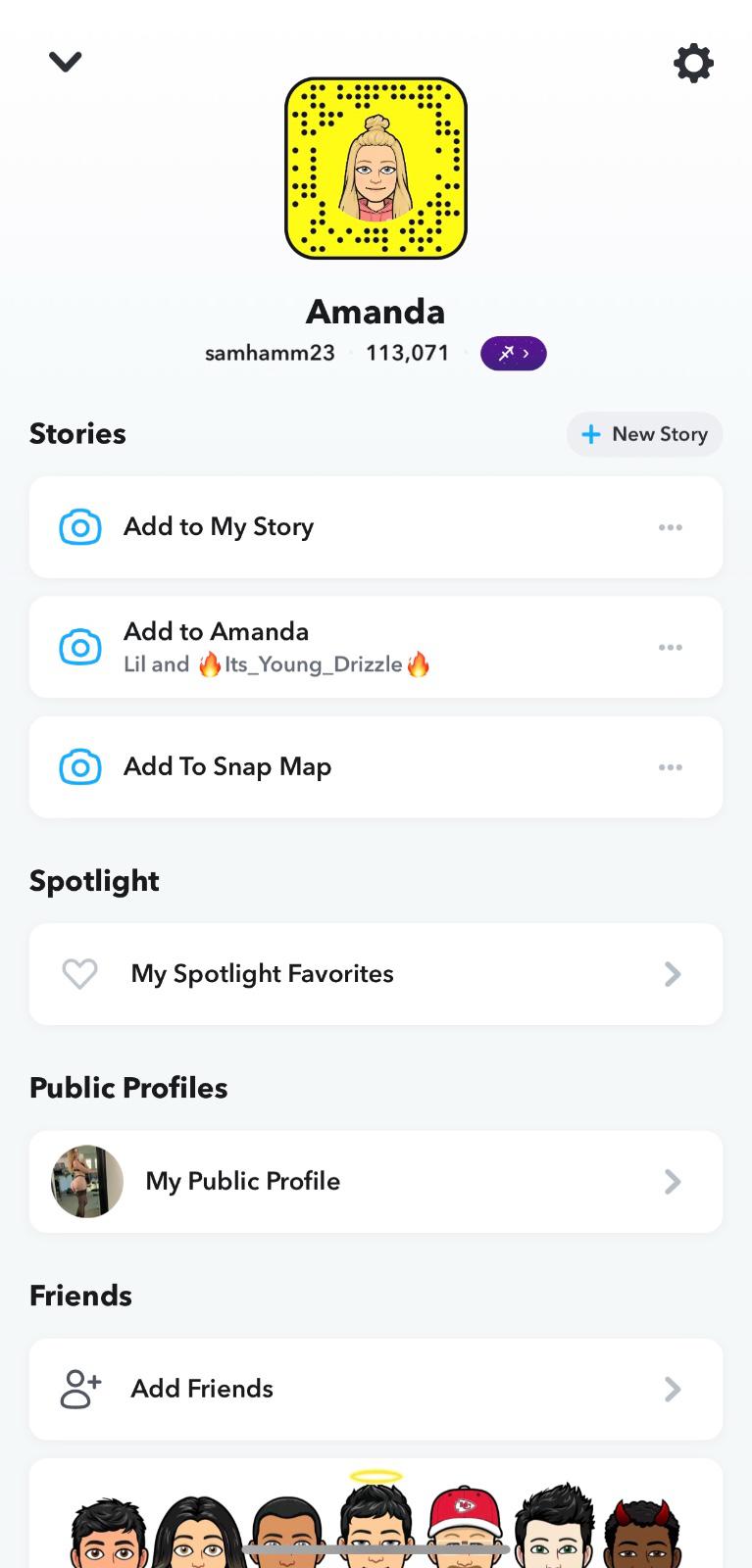Open My Public Profile photo thumbnail
752x1568 pixels.
point(87,1182)
